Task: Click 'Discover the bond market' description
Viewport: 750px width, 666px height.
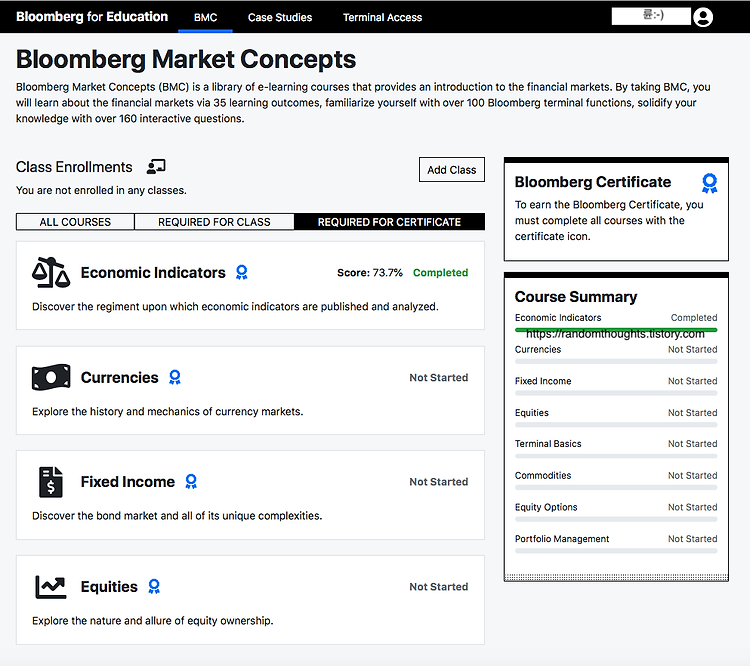Action: (177, 516)
